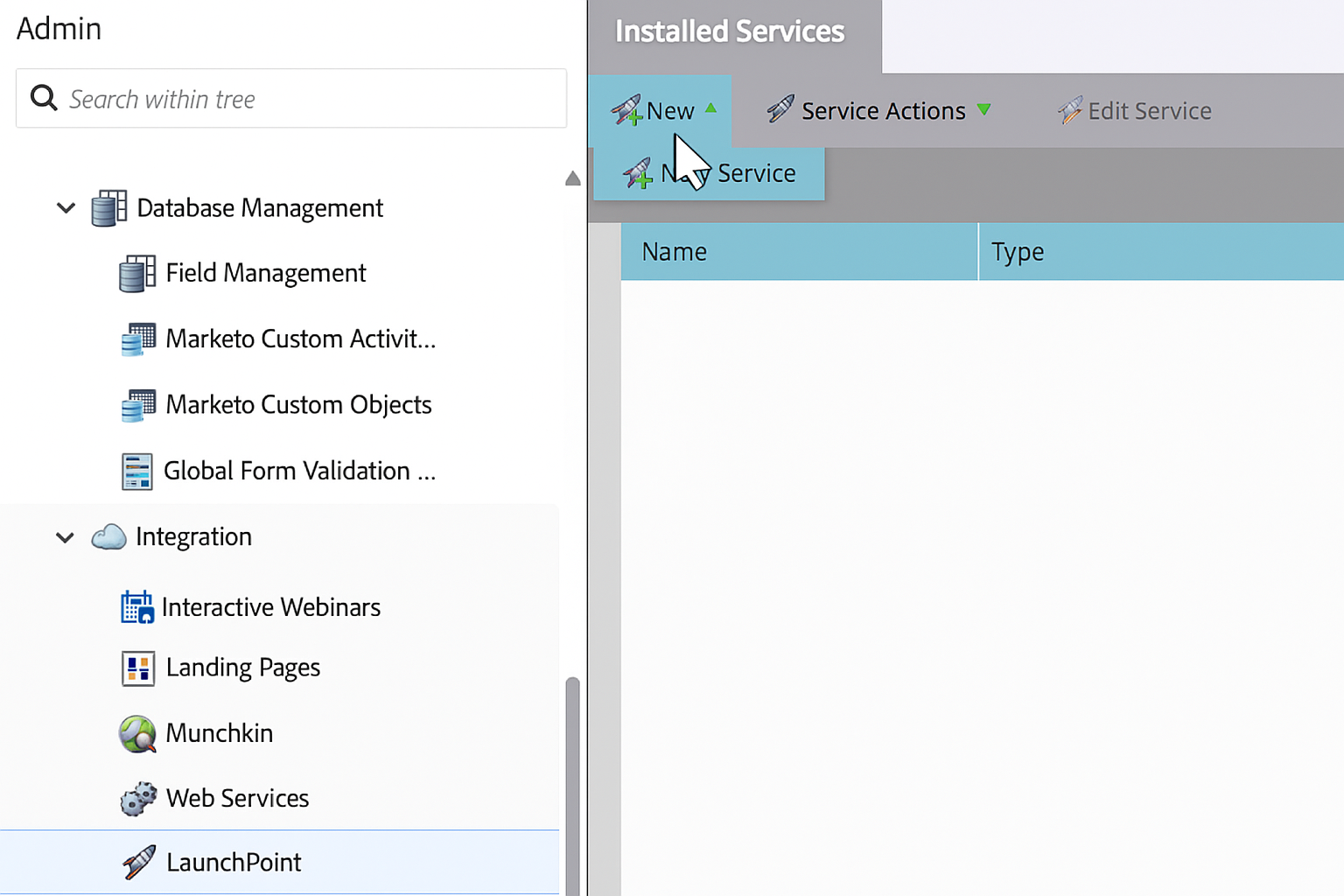
Task: Select the Web Services gear icon
Action: pyautogui.click(x=137, y=798)
